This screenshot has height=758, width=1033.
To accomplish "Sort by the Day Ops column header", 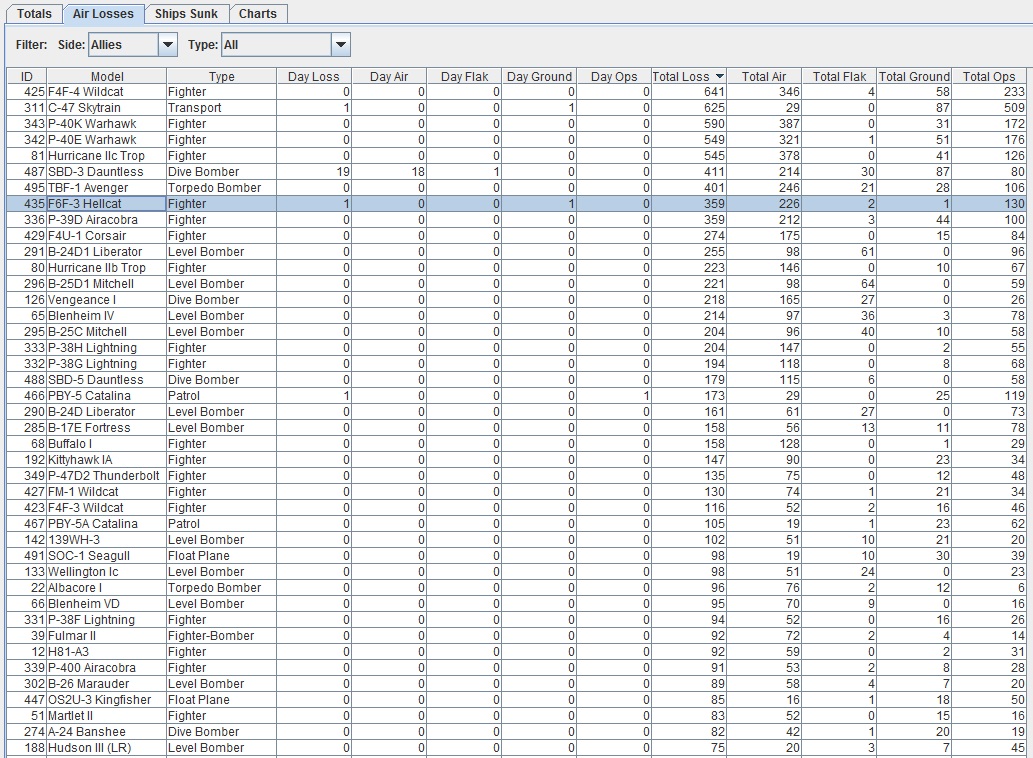I will coord(614,76).
